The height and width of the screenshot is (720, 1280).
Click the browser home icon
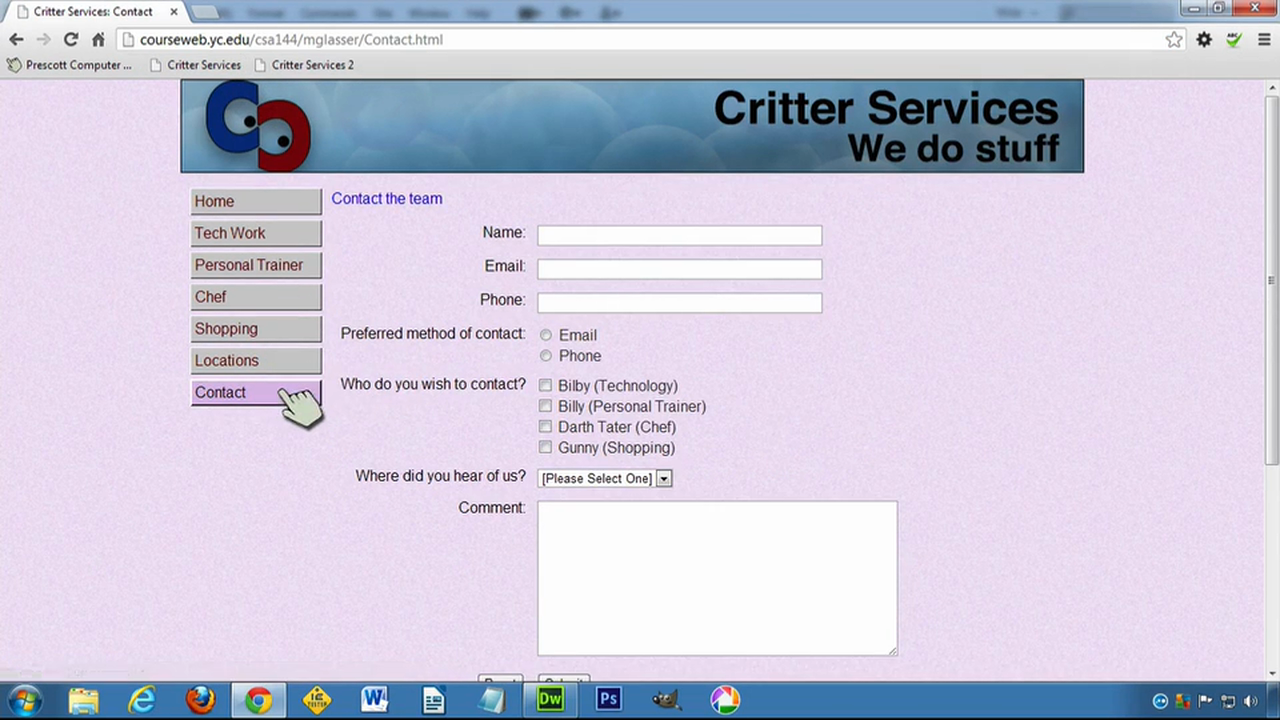(98, 40)
